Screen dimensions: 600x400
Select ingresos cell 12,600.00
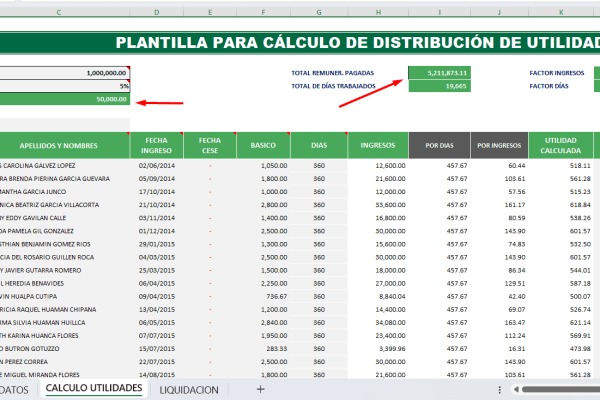coord(378,166)
